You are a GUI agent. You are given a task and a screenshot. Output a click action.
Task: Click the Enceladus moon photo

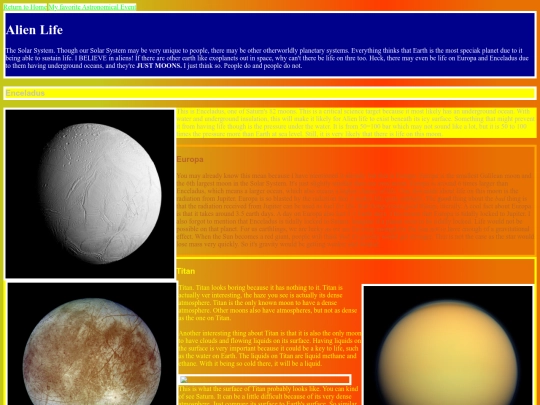[90, 194]
